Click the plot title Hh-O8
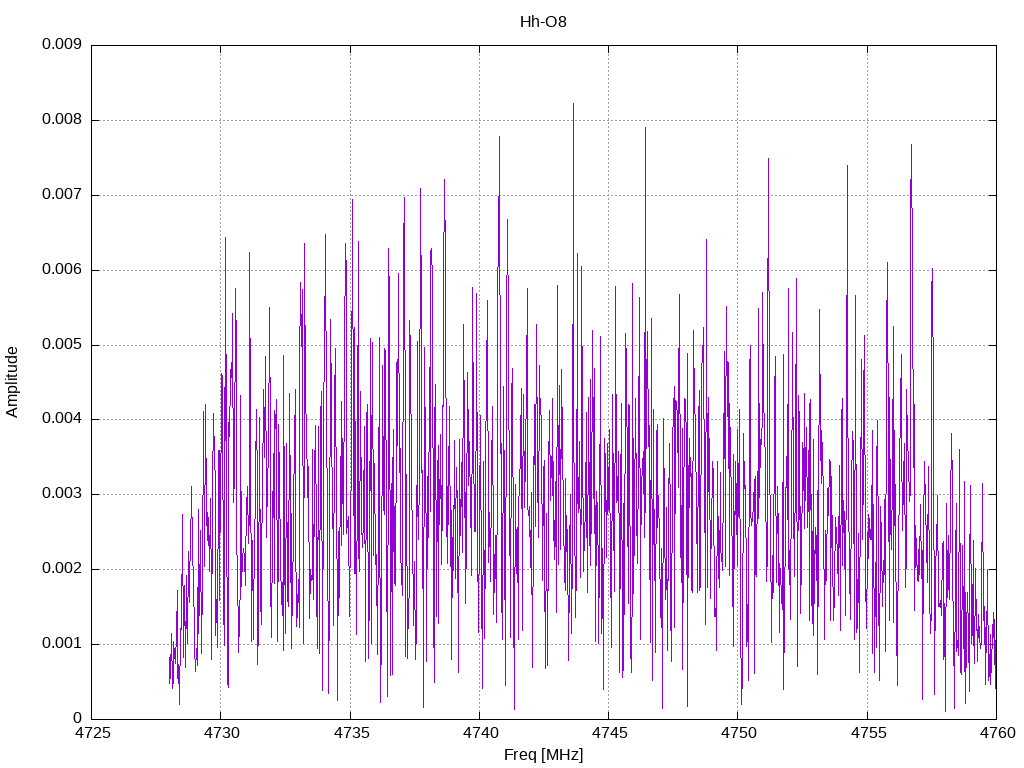1024x768 pixels. [543, 22]
